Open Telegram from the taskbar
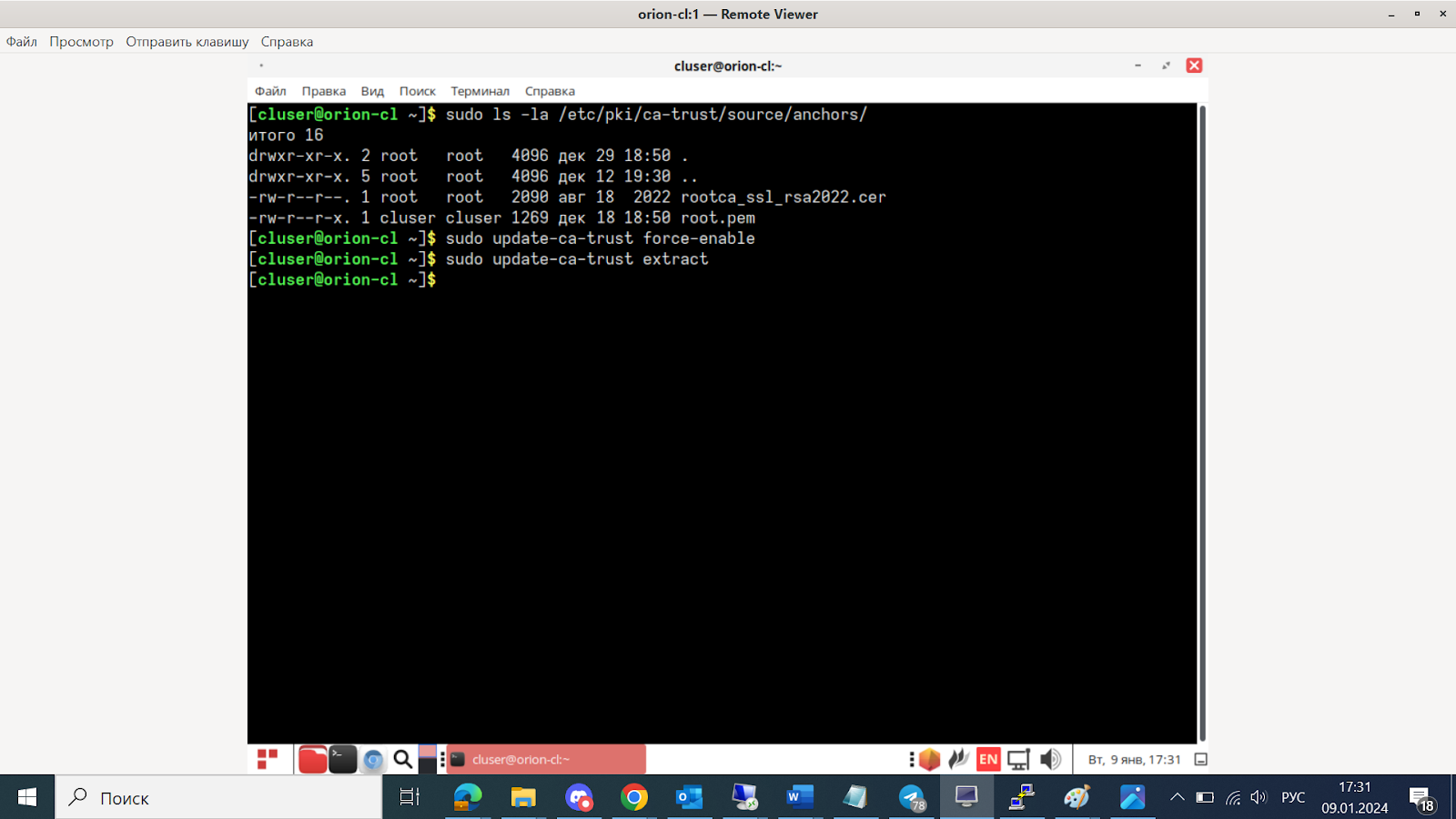Viewport: 1456px width, 819px height. tap(911, 797)
